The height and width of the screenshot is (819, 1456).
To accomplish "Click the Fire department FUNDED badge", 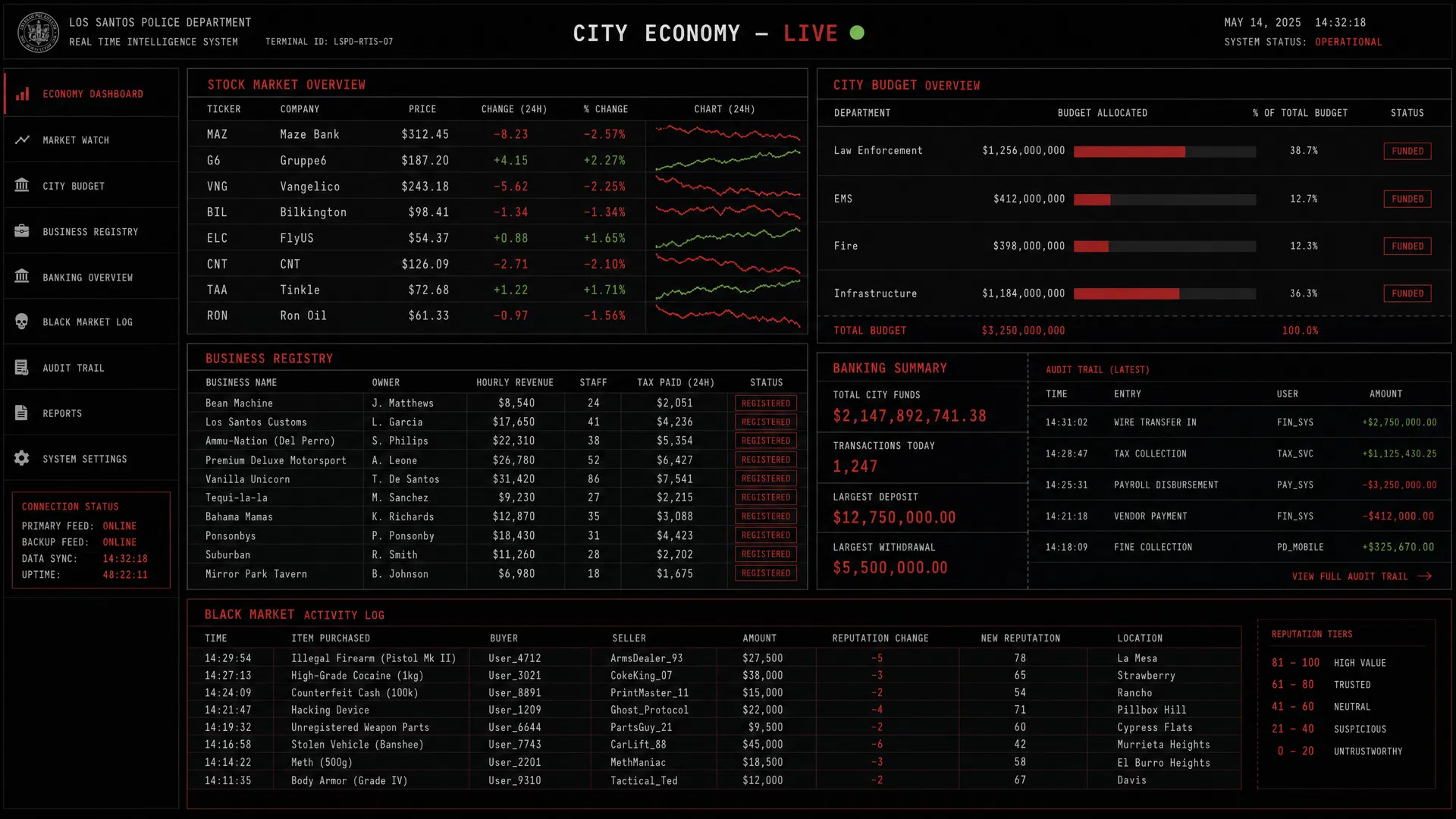I will pos(1407,246).
